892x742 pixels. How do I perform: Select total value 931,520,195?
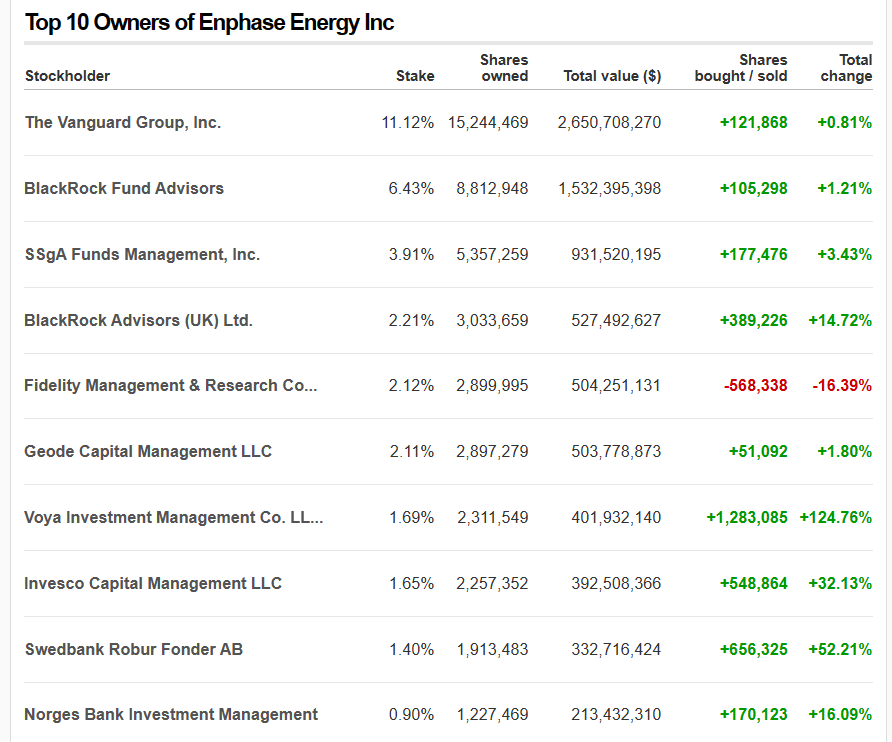click(616, 254)
